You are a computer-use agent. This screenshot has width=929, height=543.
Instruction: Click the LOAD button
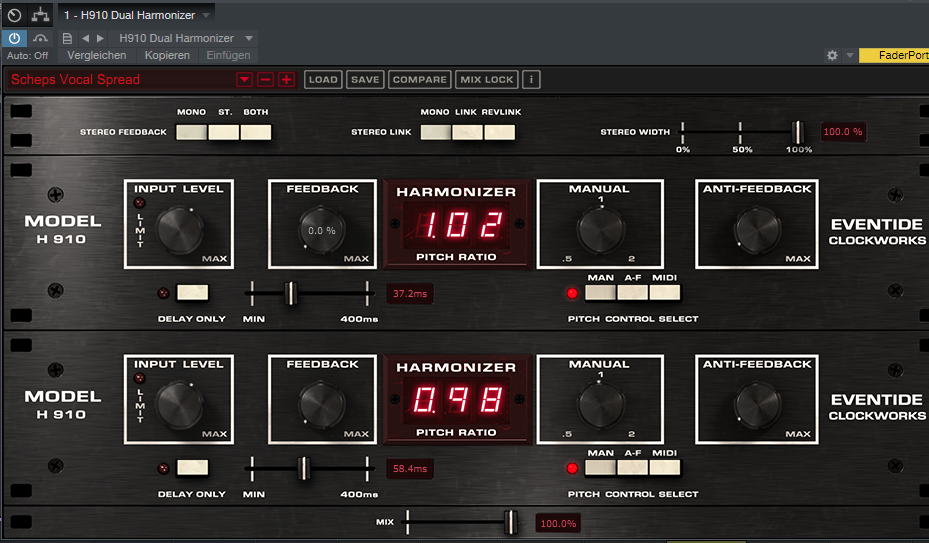click(323, 79)
